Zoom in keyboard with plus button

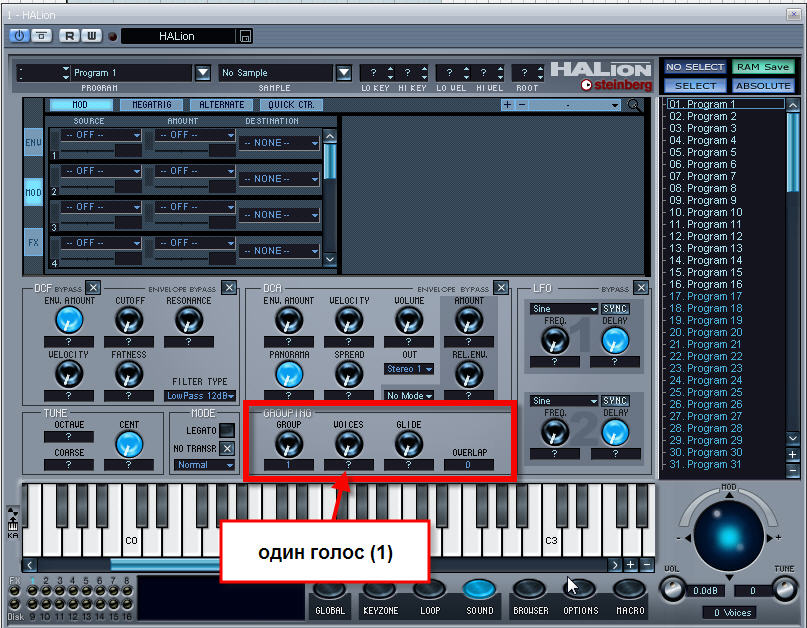click(630, 565)
